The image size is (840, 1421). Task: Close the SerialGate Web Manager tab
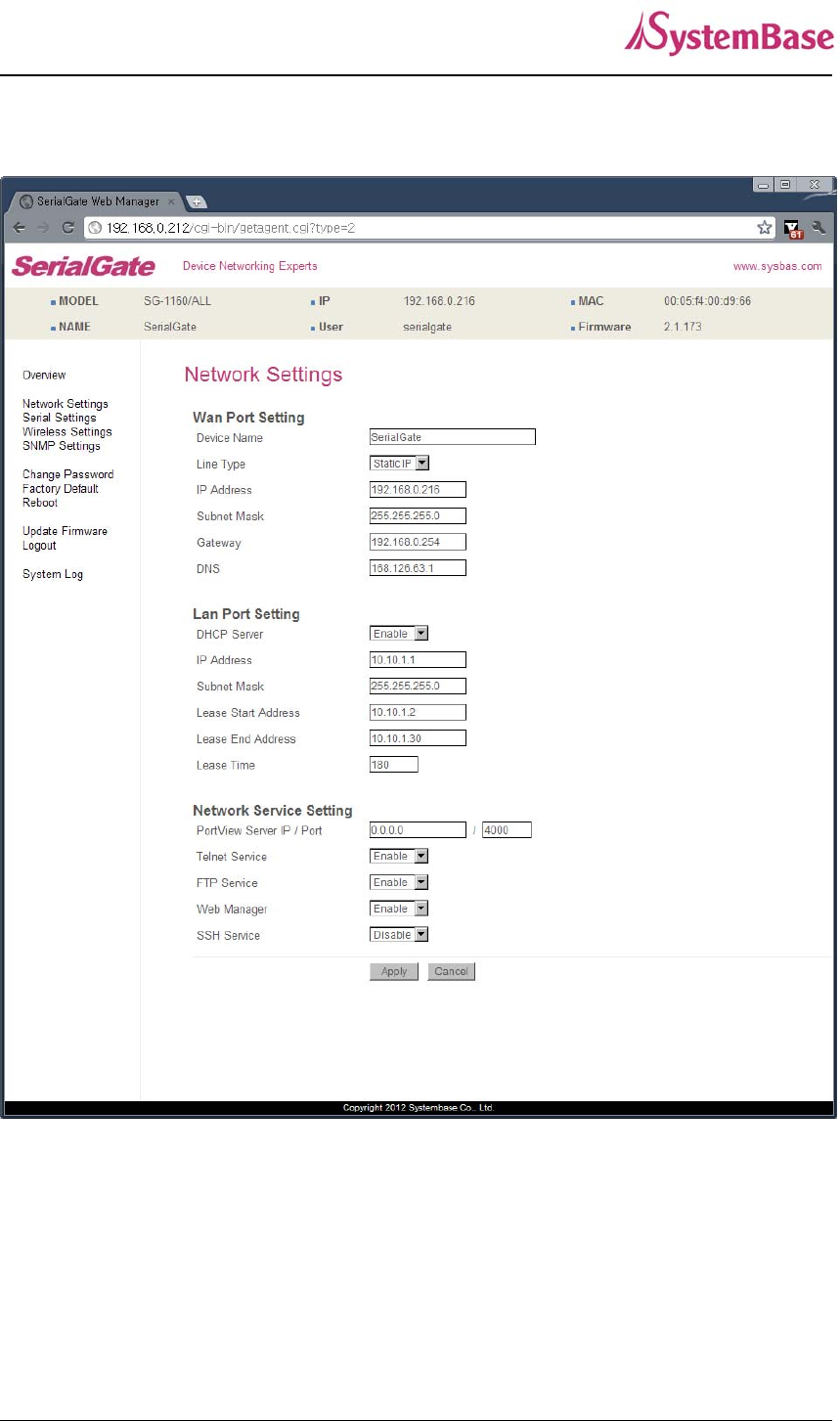click(x=171, y=201)
